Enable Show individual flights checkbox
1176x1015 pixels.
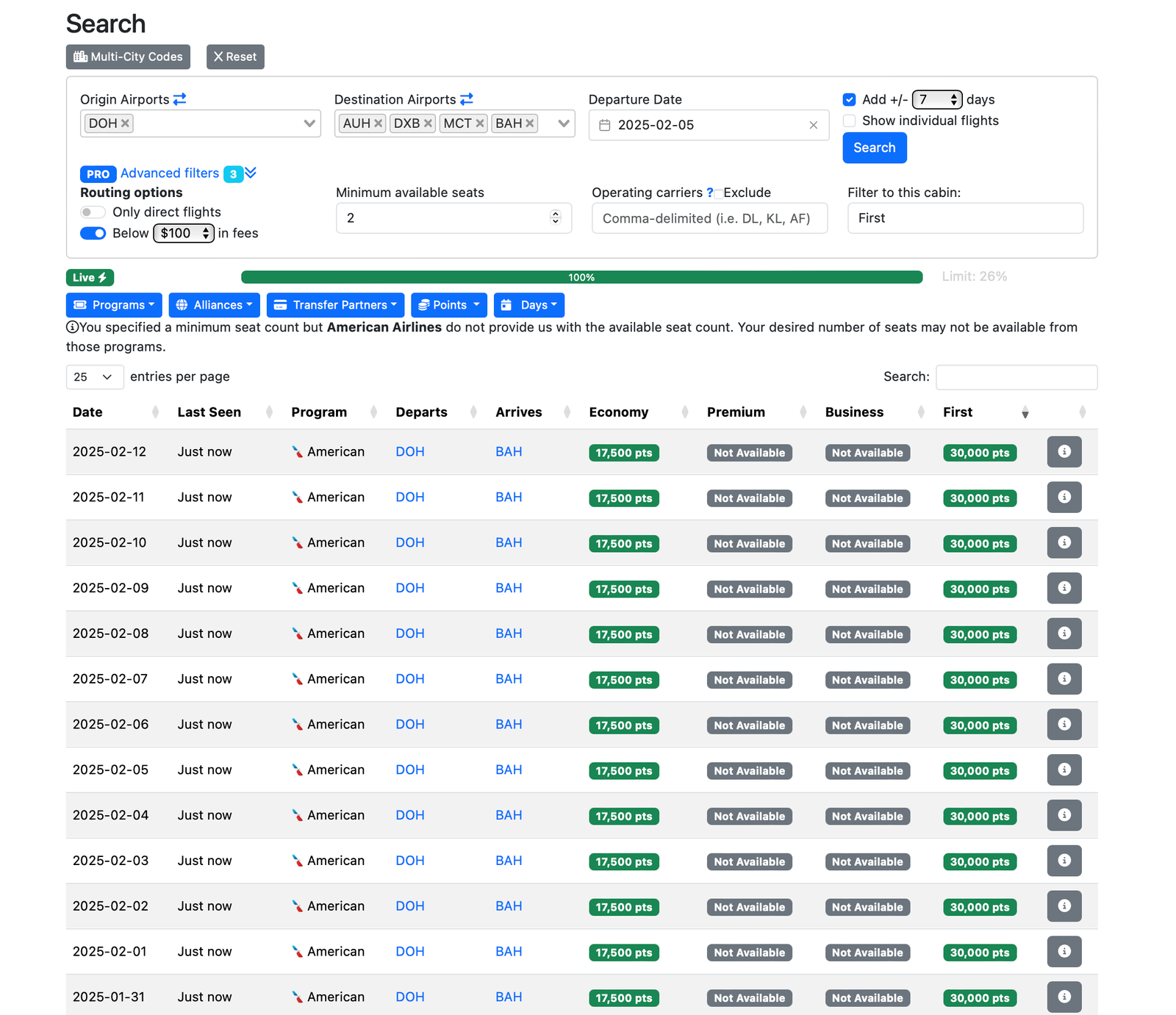[x=850, y=121]
